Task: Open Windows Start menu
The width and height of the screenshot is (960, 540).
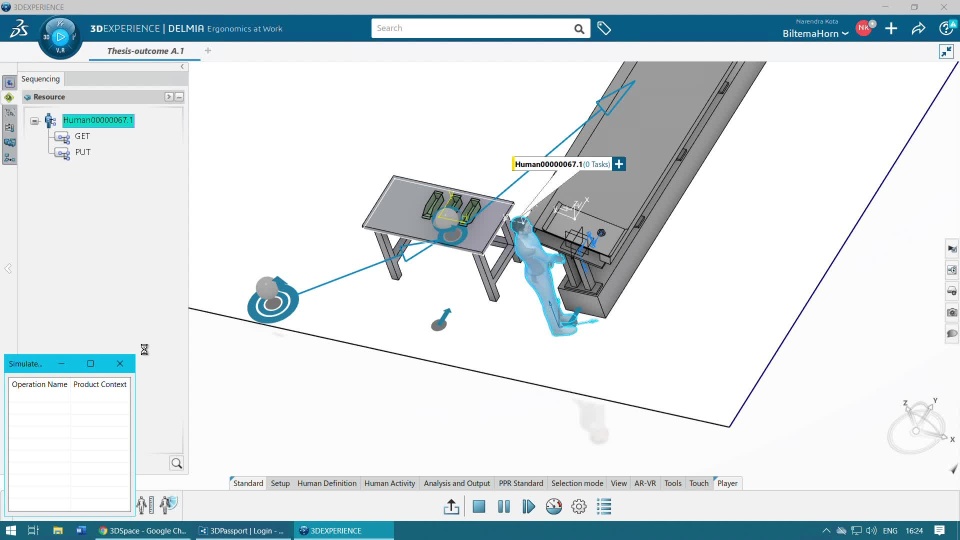Action: [x=10, y=531]
